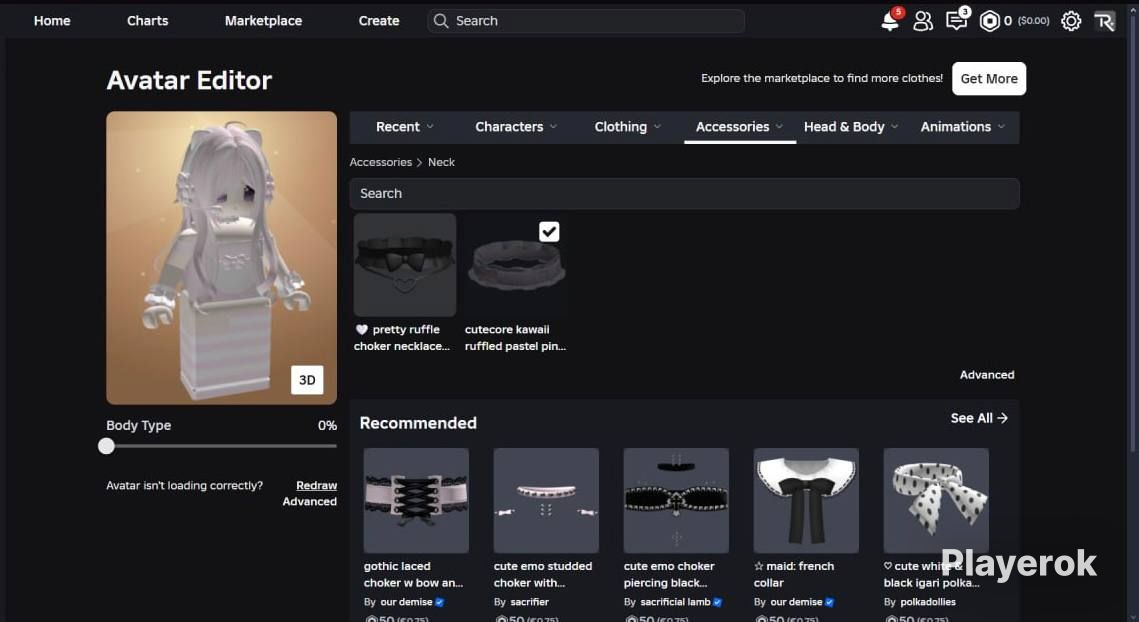Click the magnifier icon in top search bar

pos(441,21)
